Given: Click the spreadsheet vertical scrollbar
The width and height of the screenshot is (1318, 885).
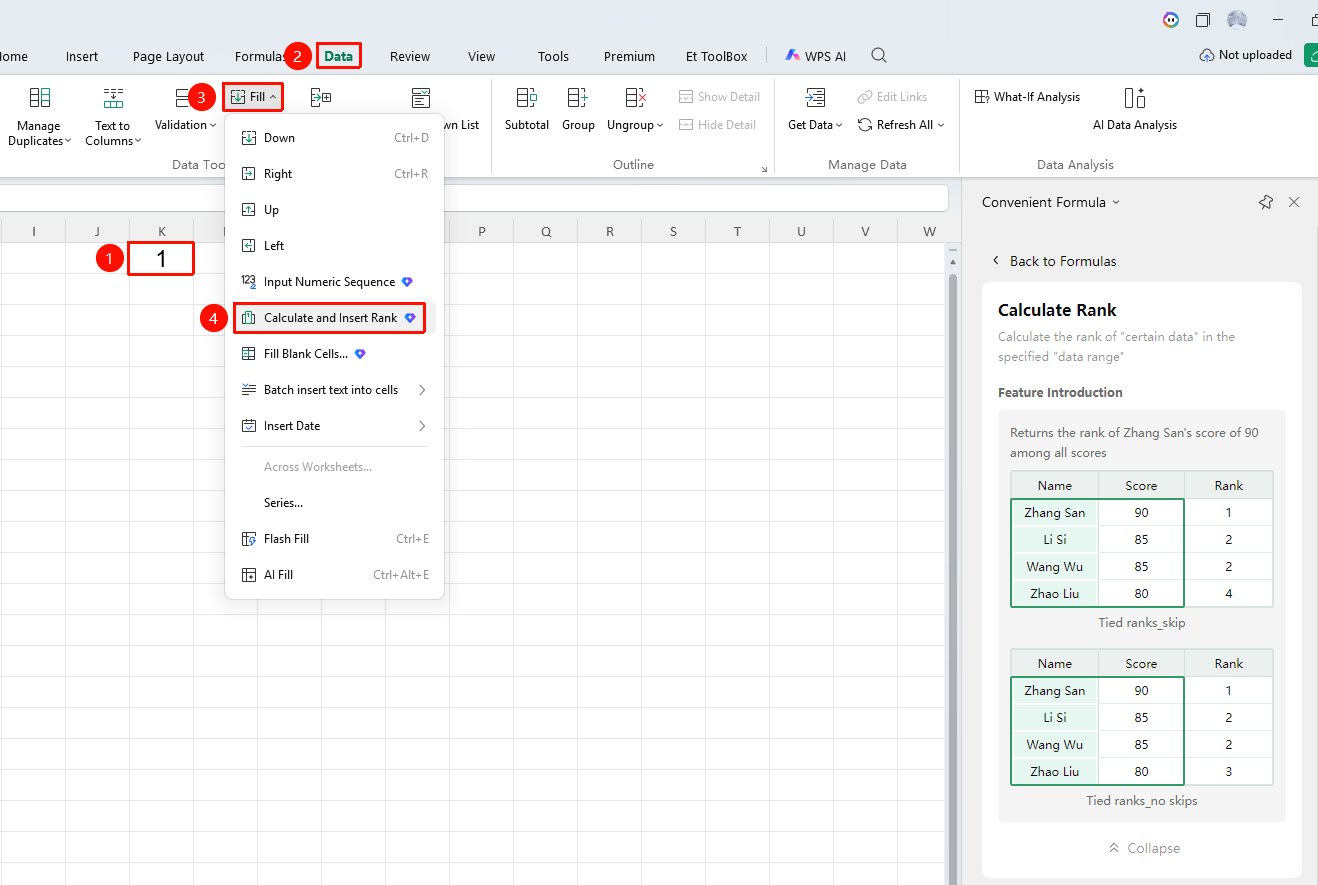Looking at the screenshot, I should click(x=952, y=580).
